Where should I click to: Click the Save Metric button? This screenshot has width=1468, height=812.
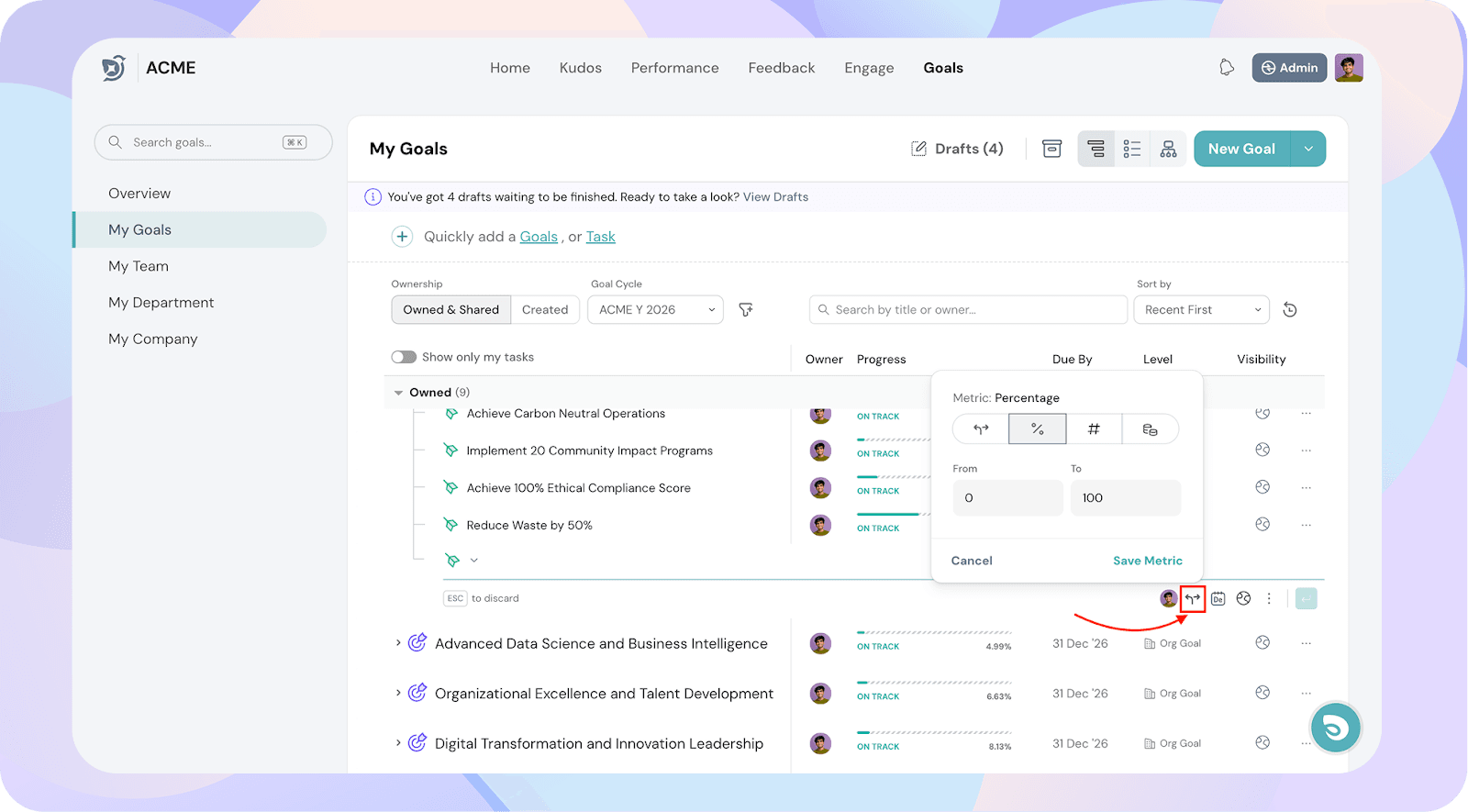(x=1147, y=561)
